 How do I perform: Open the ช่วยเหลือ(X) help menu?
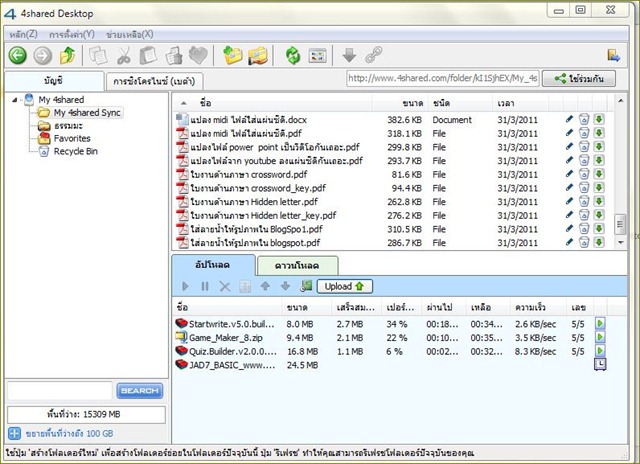tap(129, 34)
